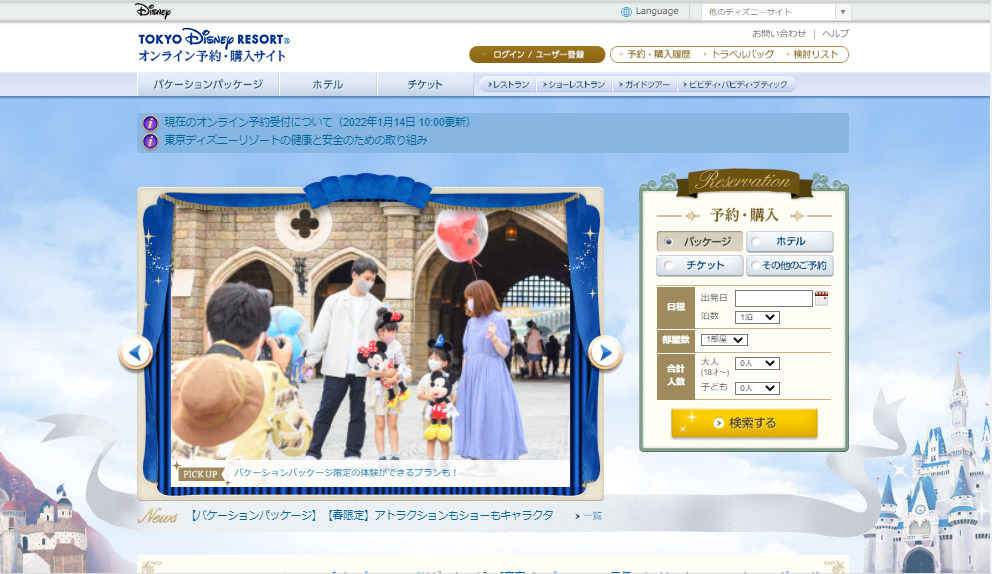Go to the ショーレストラン menu item

click(x=574, y=84)
